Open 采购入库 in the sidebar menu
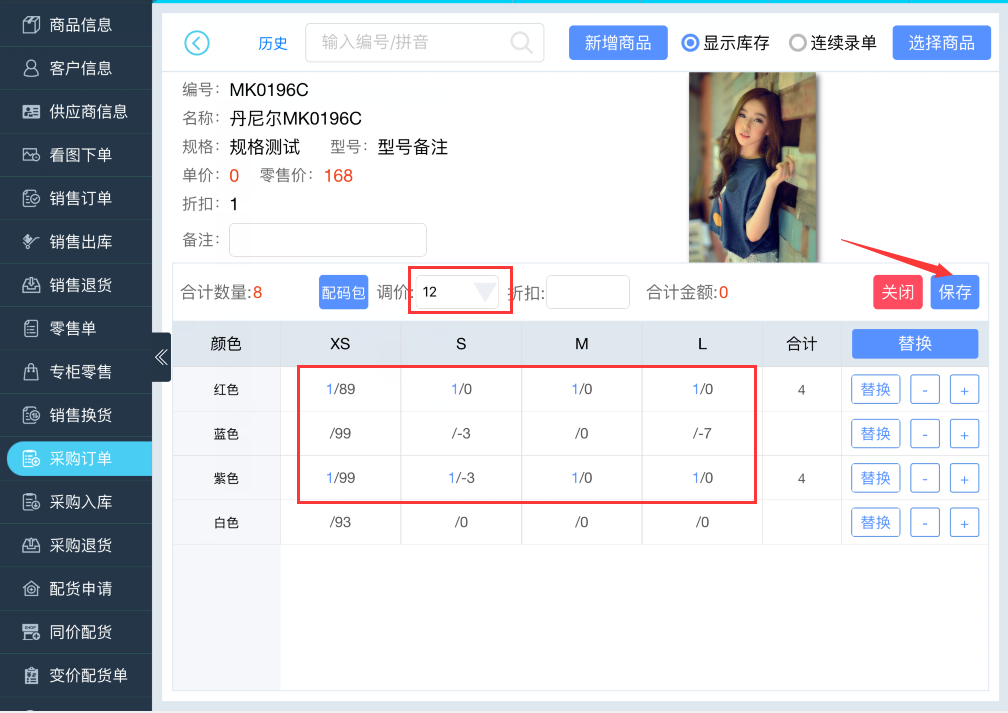 [x=80, y=502]
